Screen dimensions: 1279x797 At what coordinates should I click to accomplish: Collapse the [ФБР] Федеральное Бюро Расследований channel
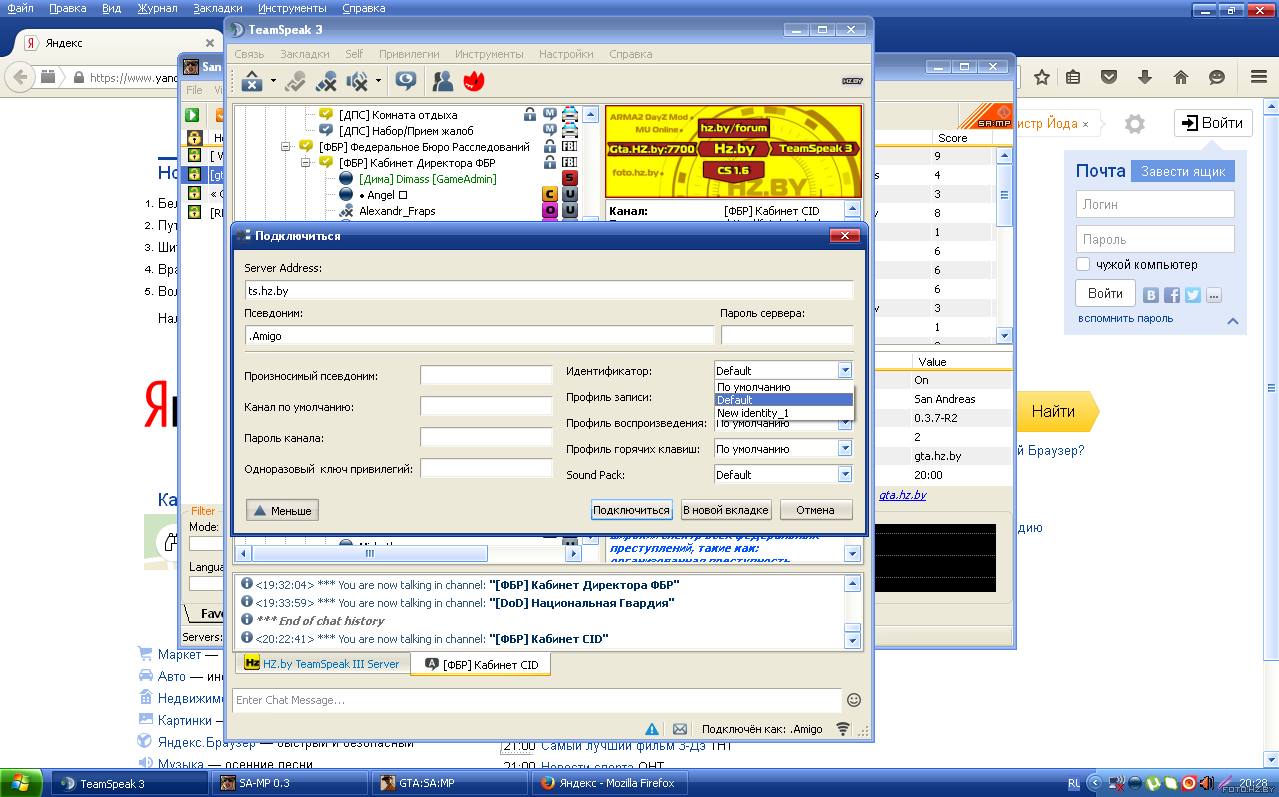(x=286, y=147)
